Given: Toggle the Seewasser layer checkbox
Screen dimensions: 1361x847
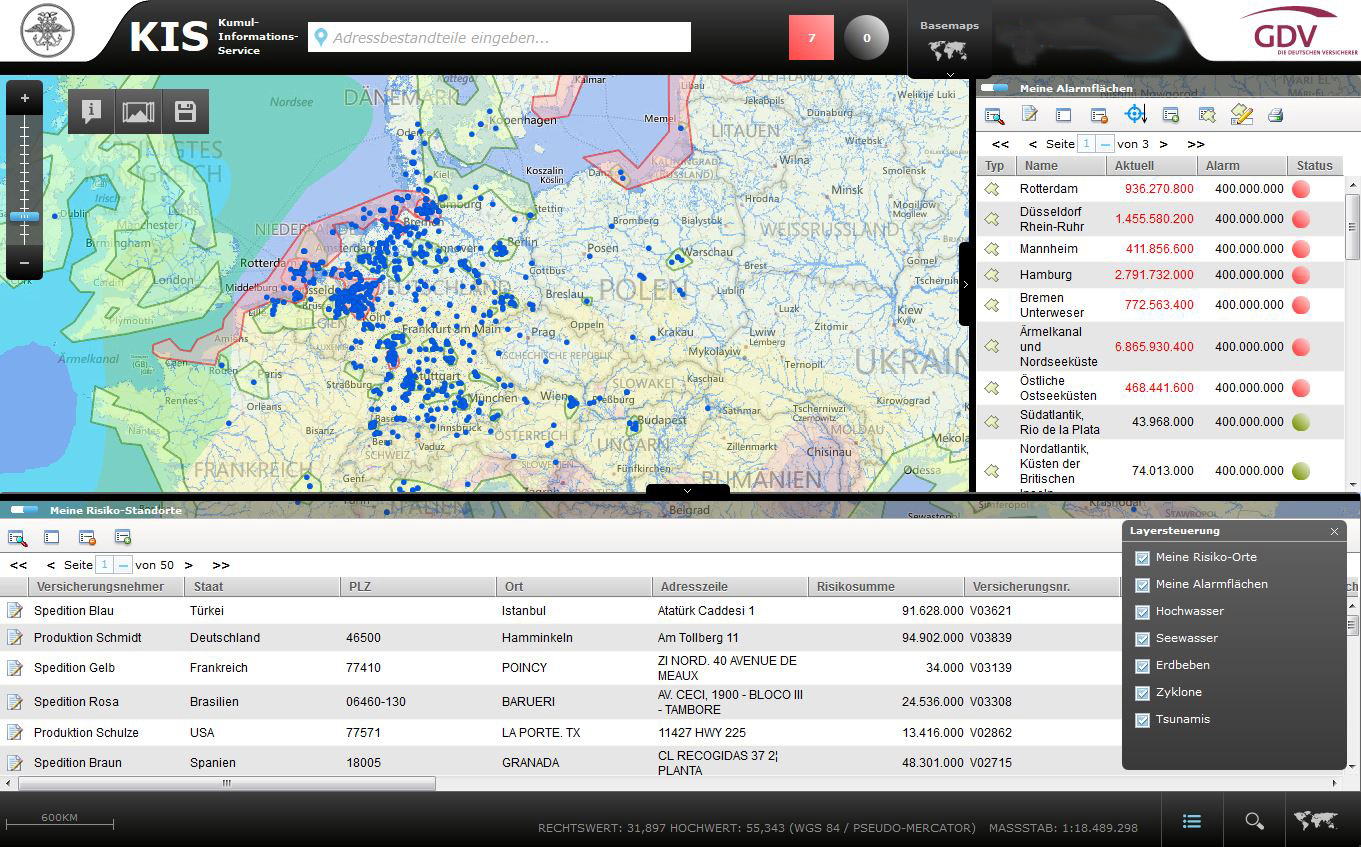Looking at the screenshot, I should pyautogui.click(x=1142, y=638).
